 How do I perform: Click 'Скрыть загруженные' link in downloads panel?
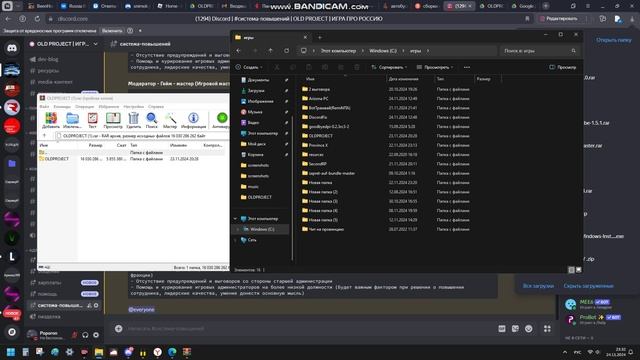tap(589, 286)
